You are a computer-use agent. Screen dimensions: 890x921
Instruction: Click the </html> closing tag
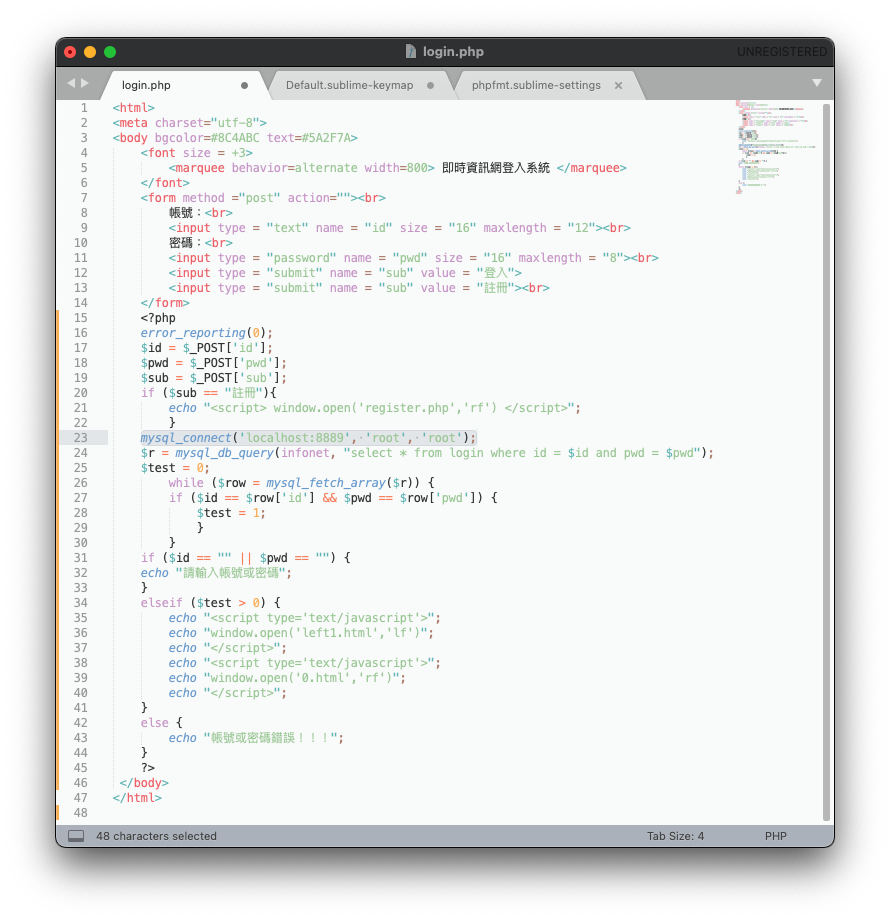137,798
